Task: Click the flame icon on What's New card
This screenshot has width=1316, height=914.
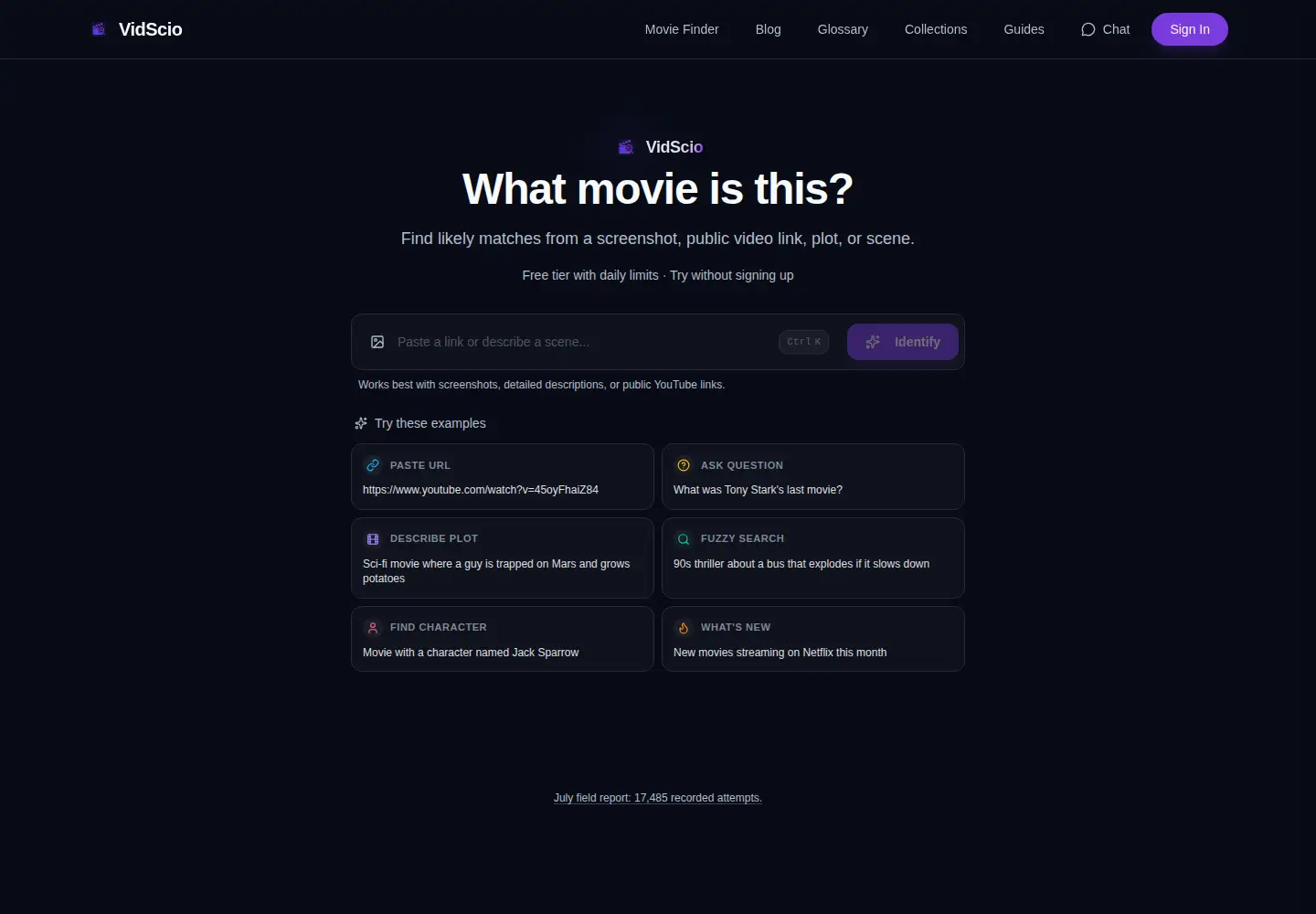Action: [684, 628]
